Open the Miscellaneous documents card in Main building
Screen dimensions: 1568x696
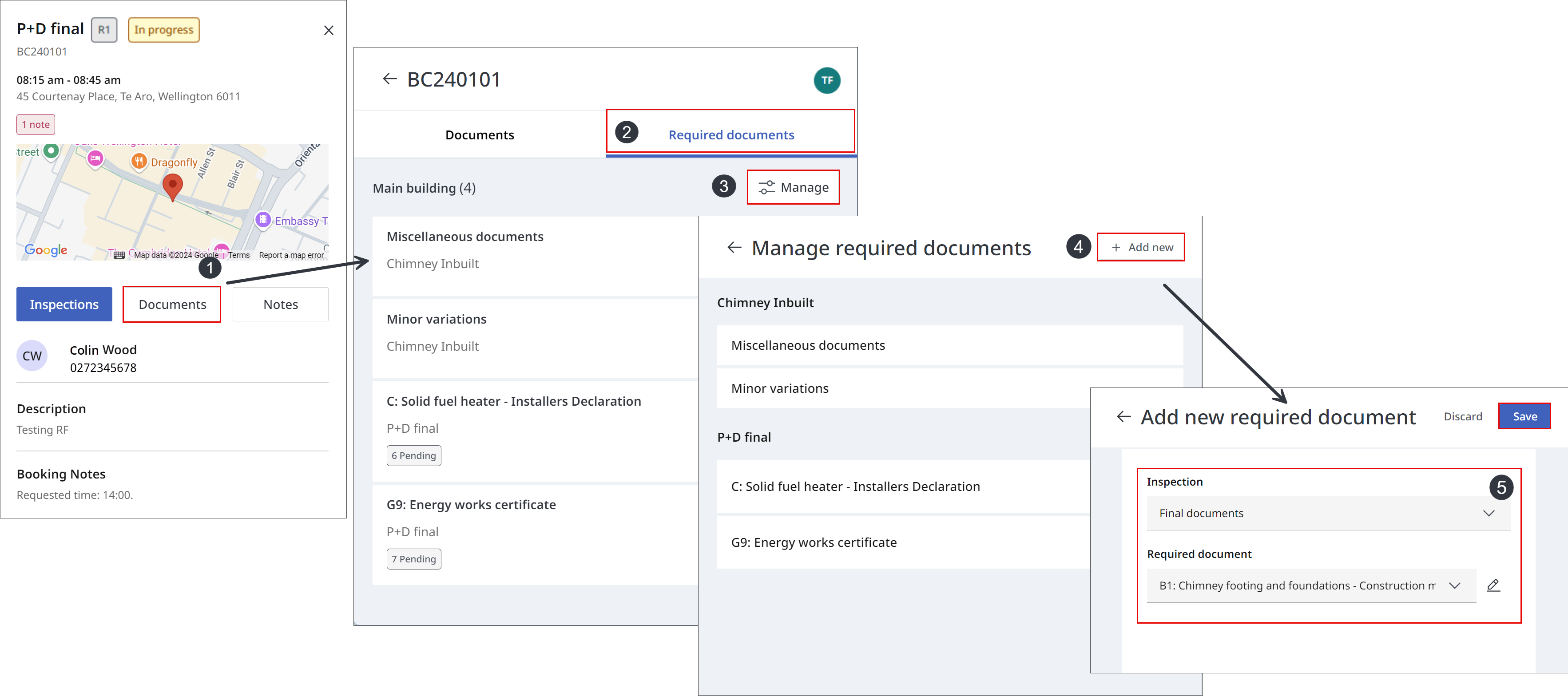point(535,256)
